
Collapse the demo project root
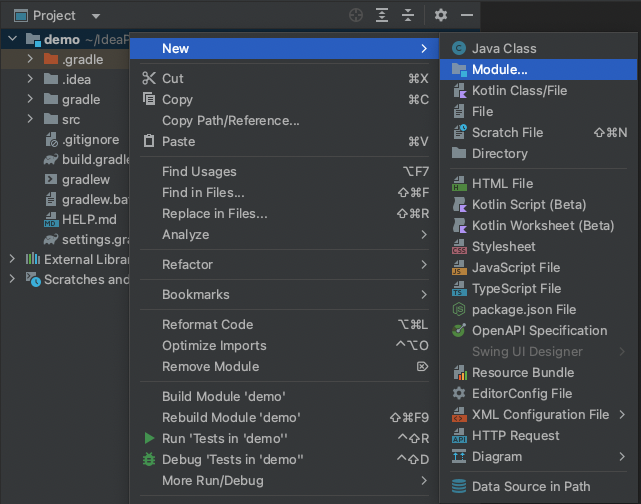pos(13,39)
